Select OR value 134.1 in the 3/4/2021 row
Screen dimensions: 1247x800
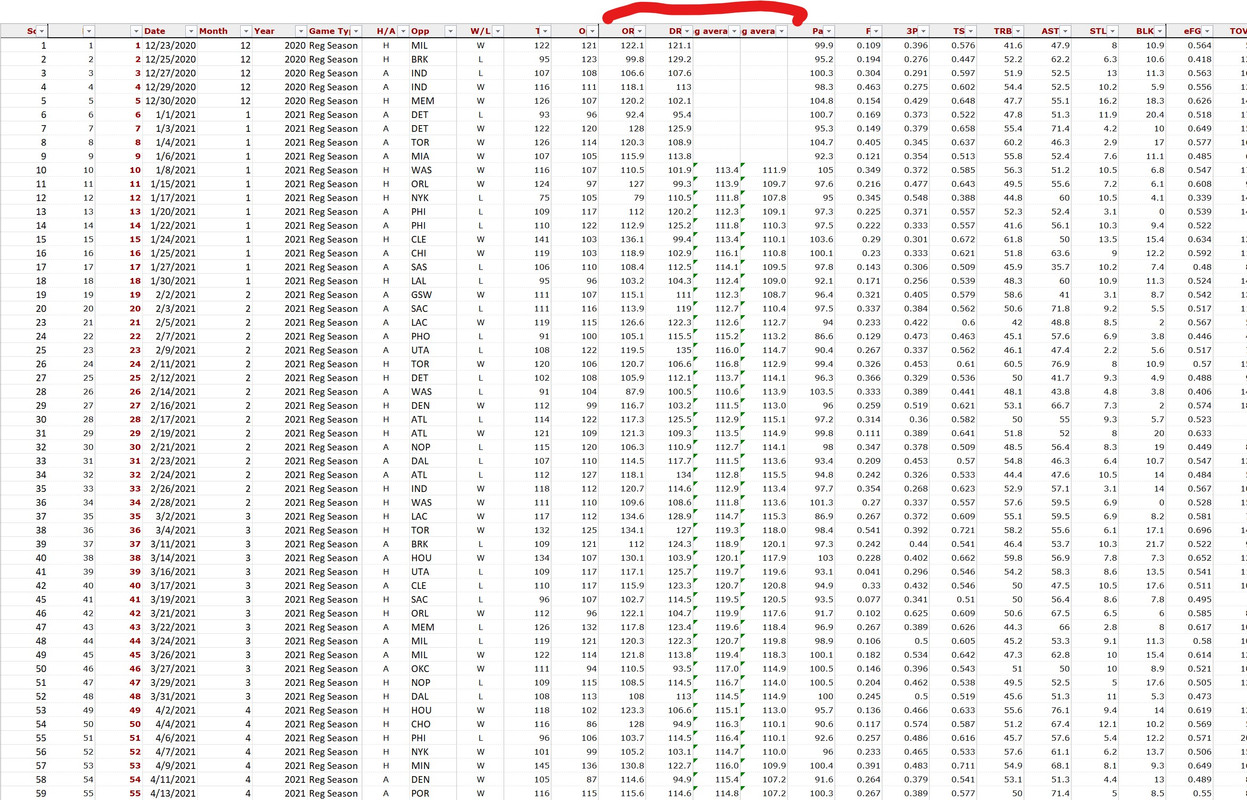coord(624,531)
